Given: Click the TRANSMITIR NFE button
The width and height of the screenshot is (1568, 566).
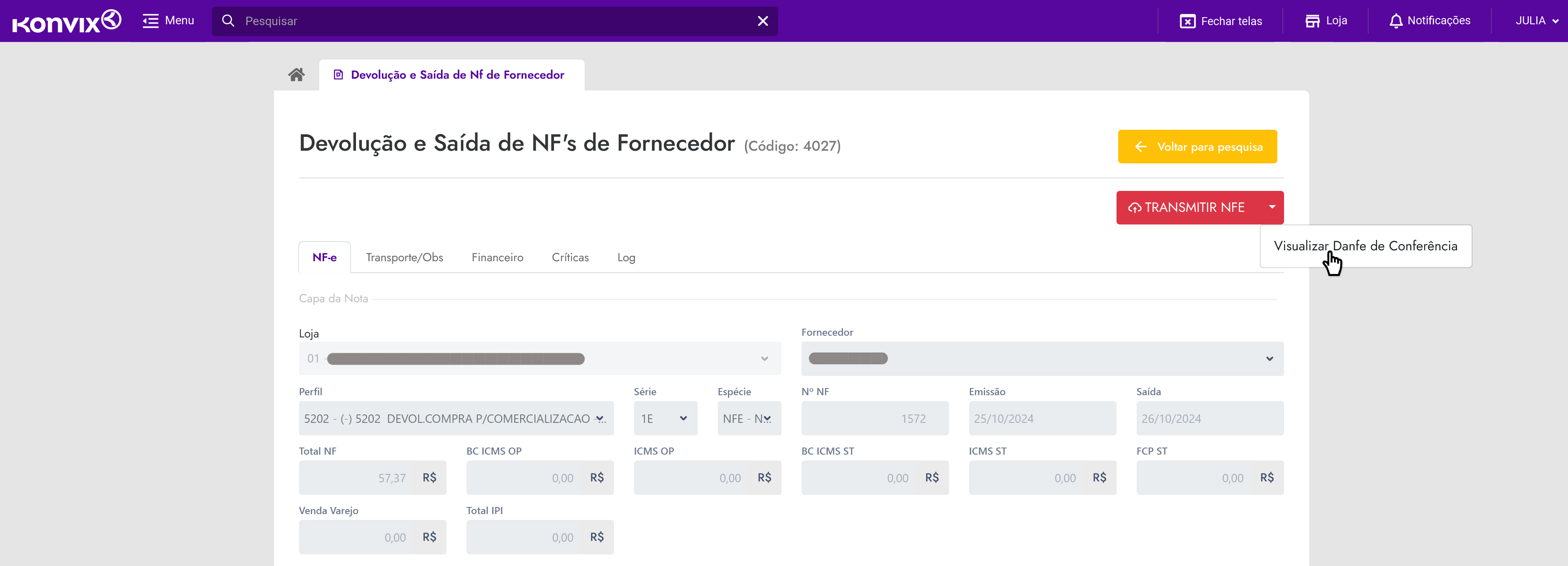Looking at the screenshot, I should [1188, 208].
